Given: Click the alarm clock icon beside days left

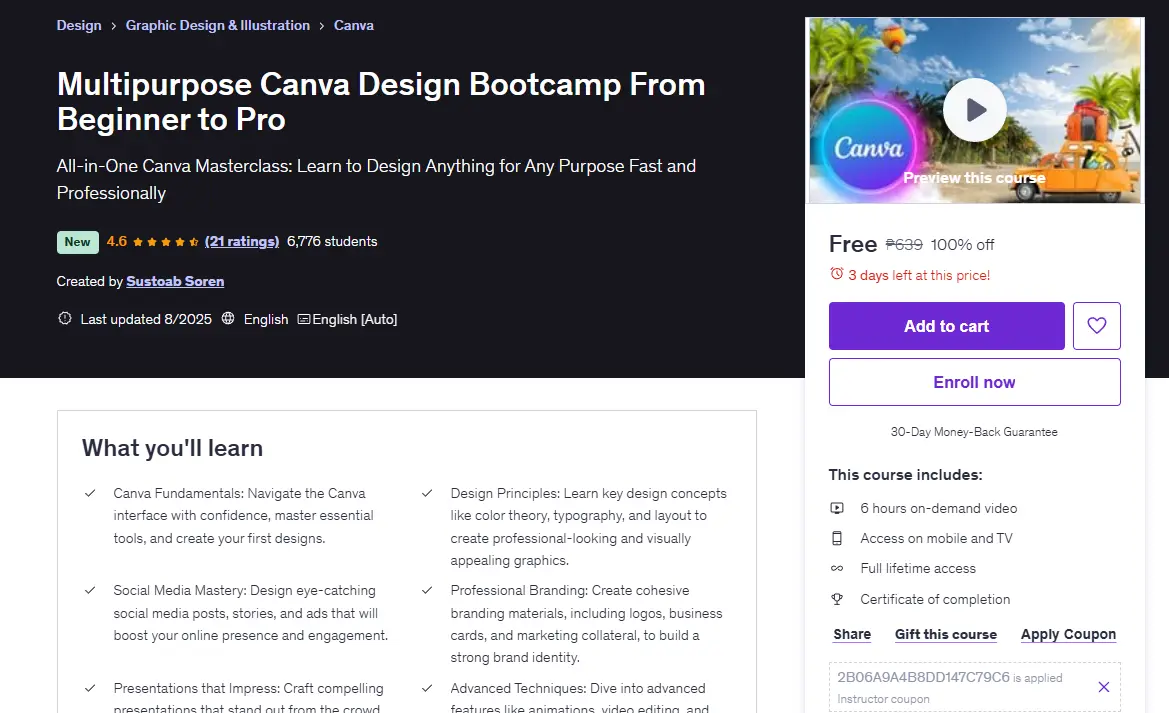Looking at the screenshot, I should tap(836, 274).
